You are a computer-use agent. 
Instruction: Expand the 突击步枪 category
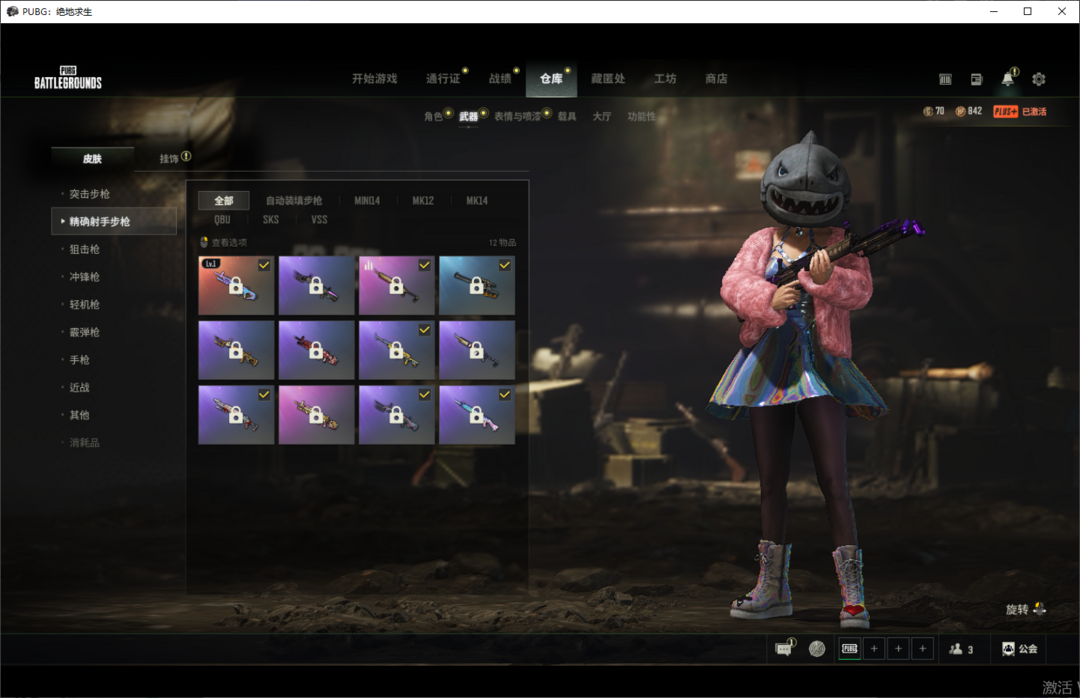(x=90, y=194)
